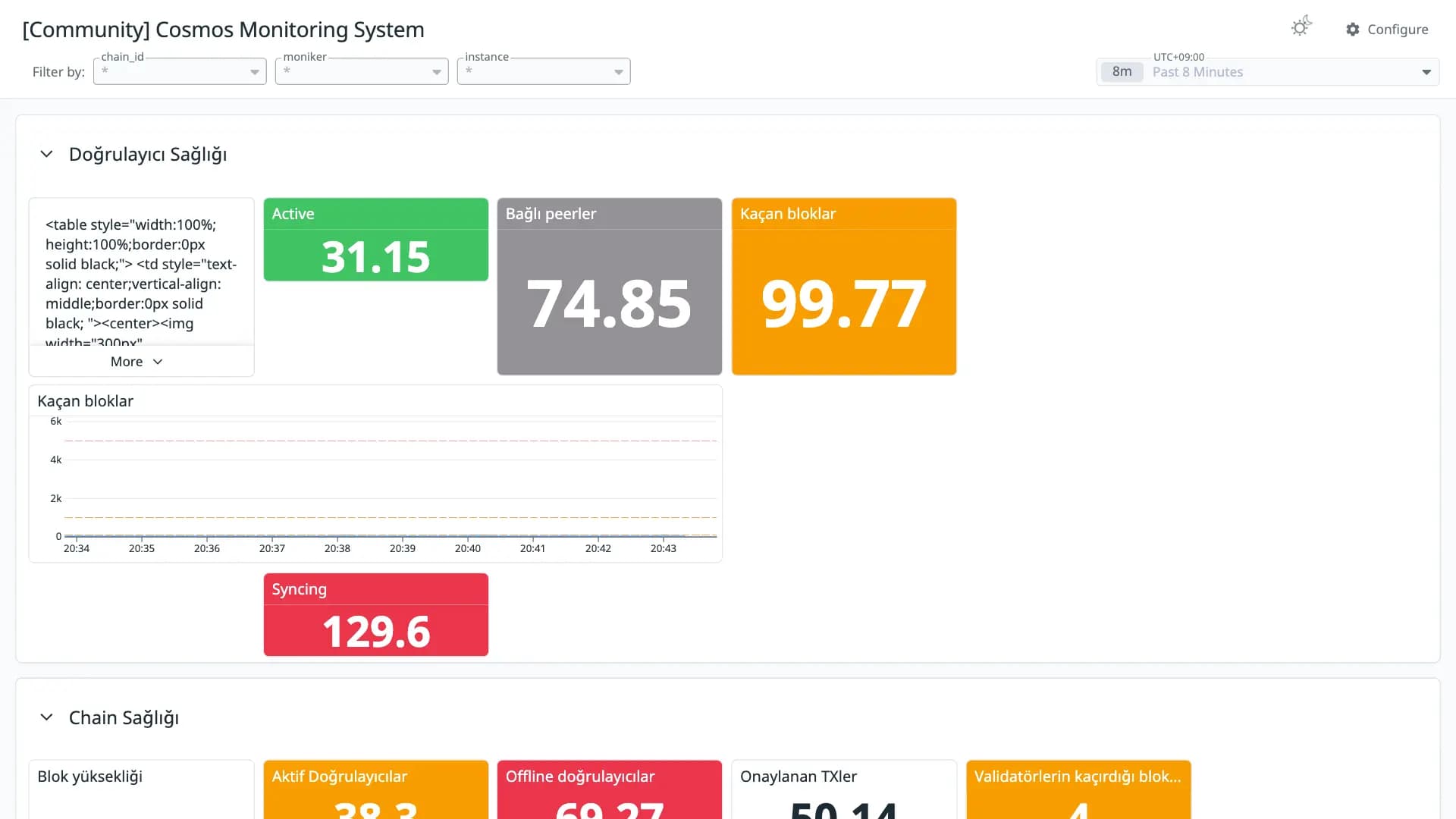Click the 6k label on the graph y-axis

(x=56, y=422)
